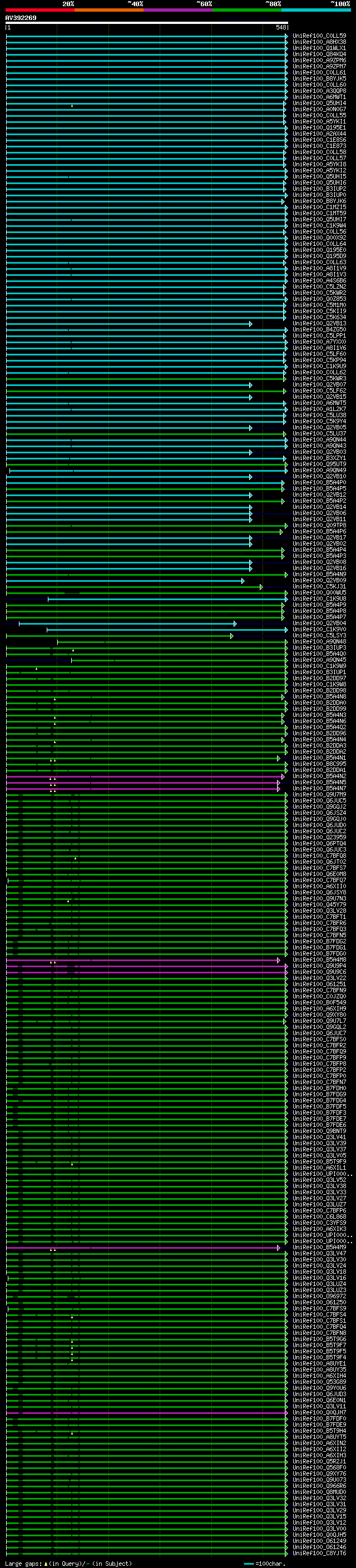Viewport: 356px width, 1568px height.
Task: Select the purple-hit UniRef100_B5A4N5 label
Action: [x=319, y=782]
